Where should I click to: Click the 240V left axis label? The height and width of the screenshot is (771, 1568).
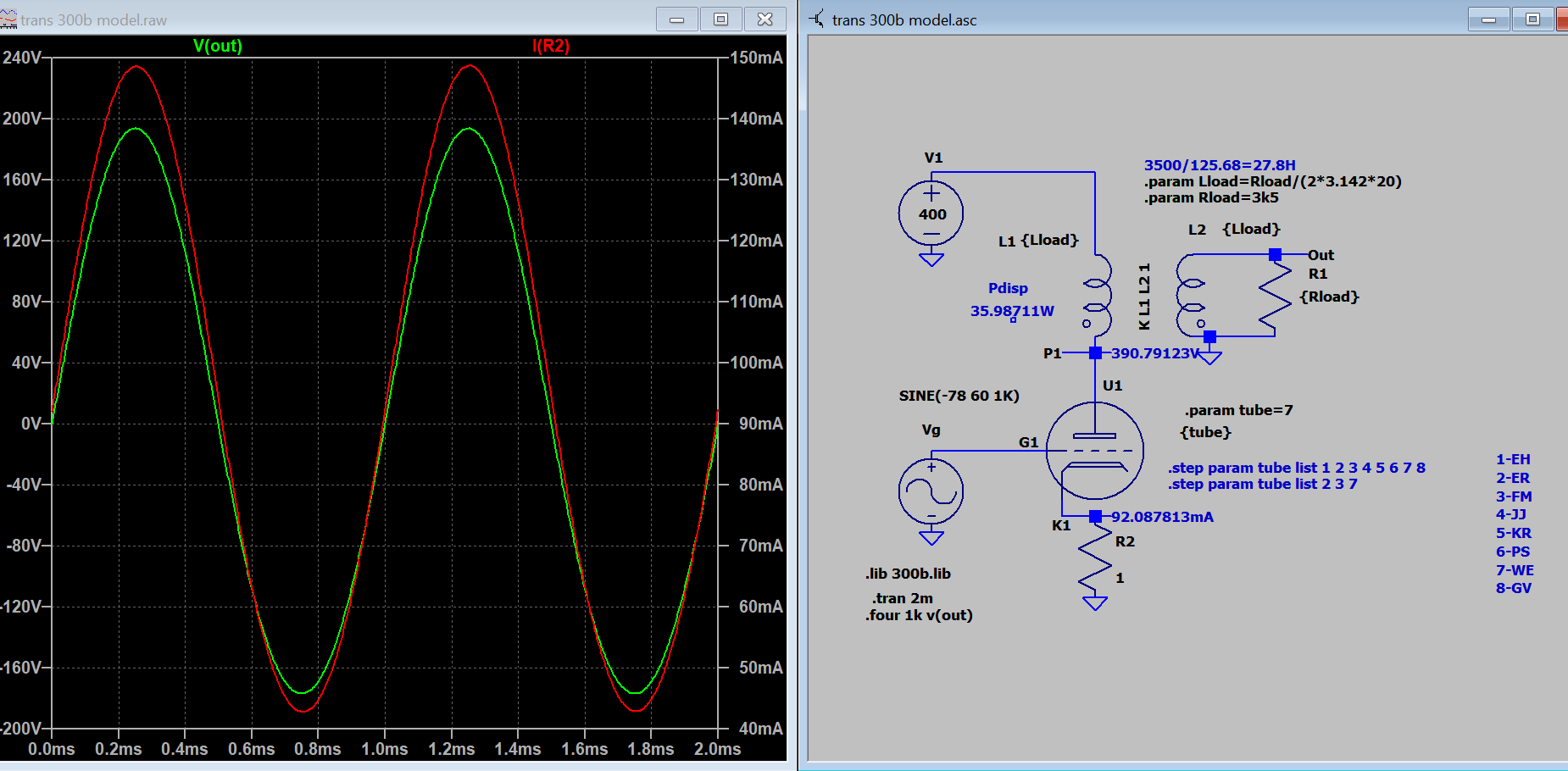[x=21, y=58]
